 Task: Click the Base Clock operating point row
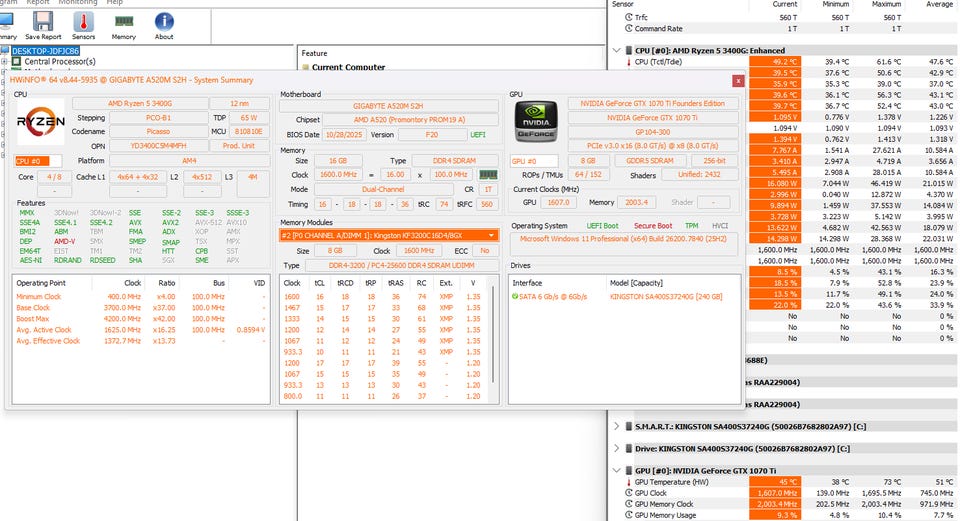pyautogui.click(x=140, y=308)
